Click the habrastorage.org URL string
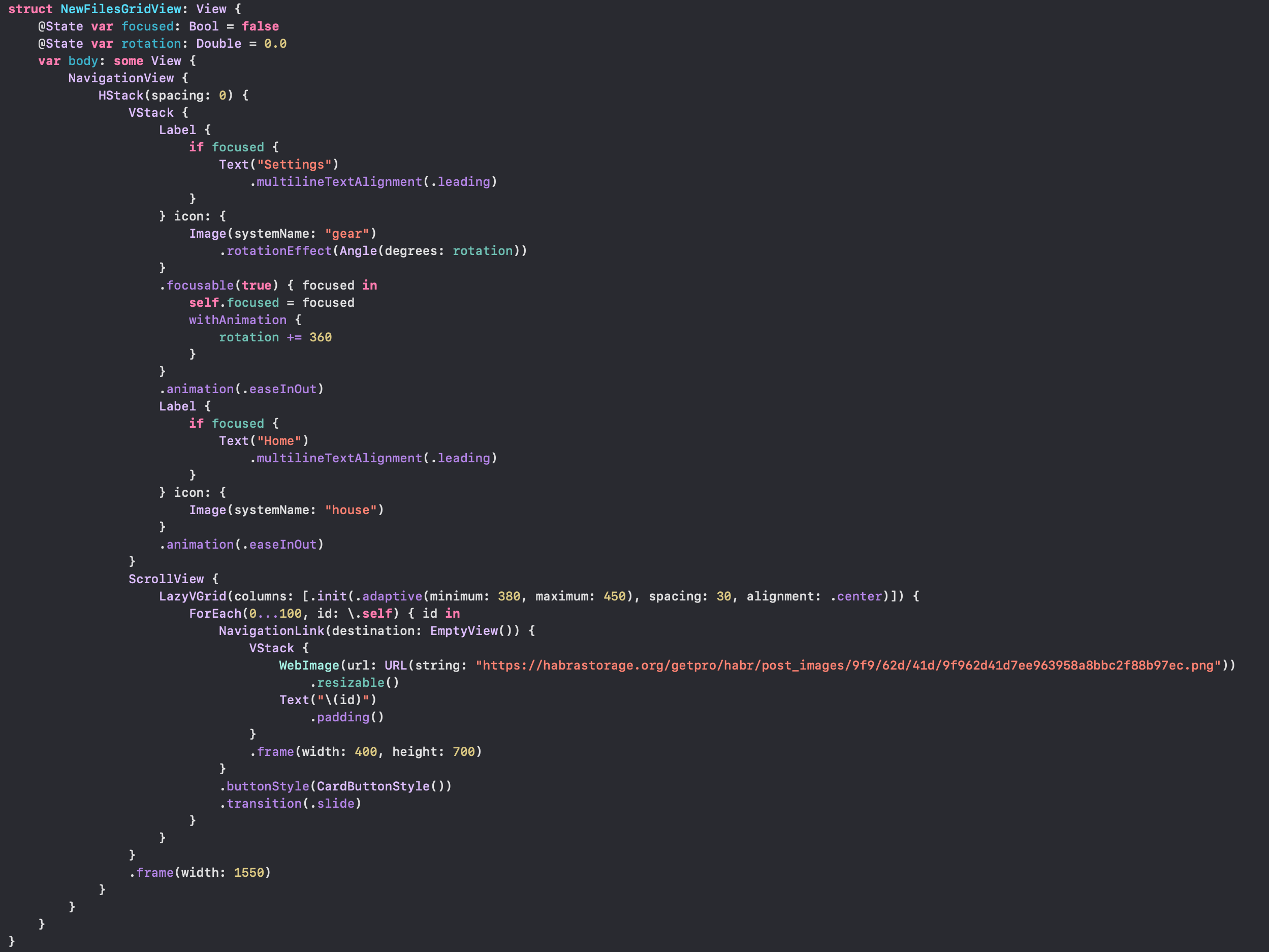 click(848, 665)
